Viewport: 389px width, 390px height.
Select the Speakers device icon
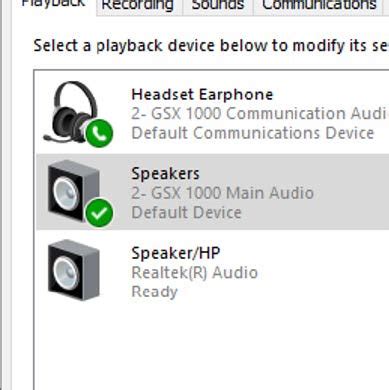(x=74, y=191)
